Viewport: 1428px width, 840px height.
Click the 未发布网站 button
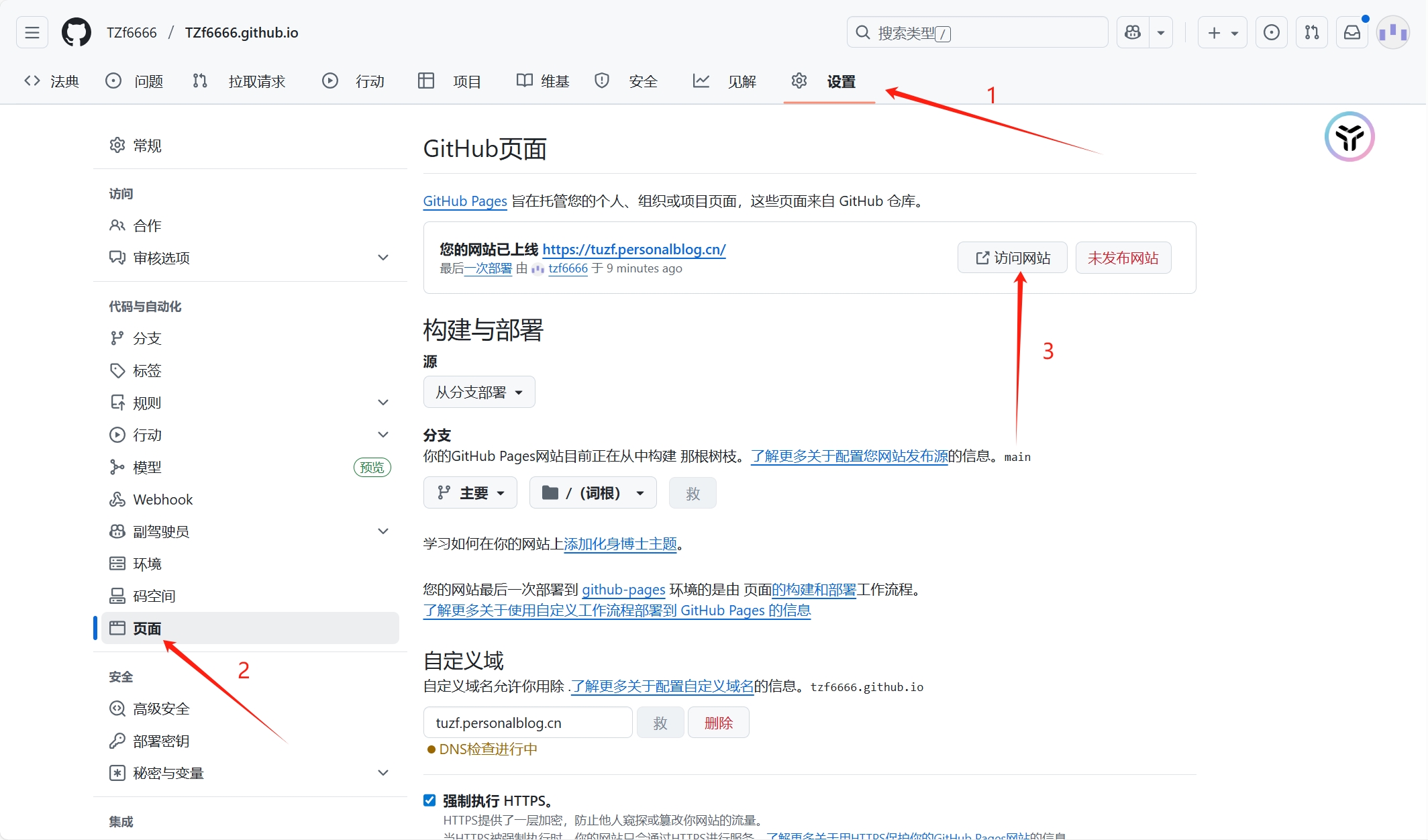click(x=1123, y=258)
